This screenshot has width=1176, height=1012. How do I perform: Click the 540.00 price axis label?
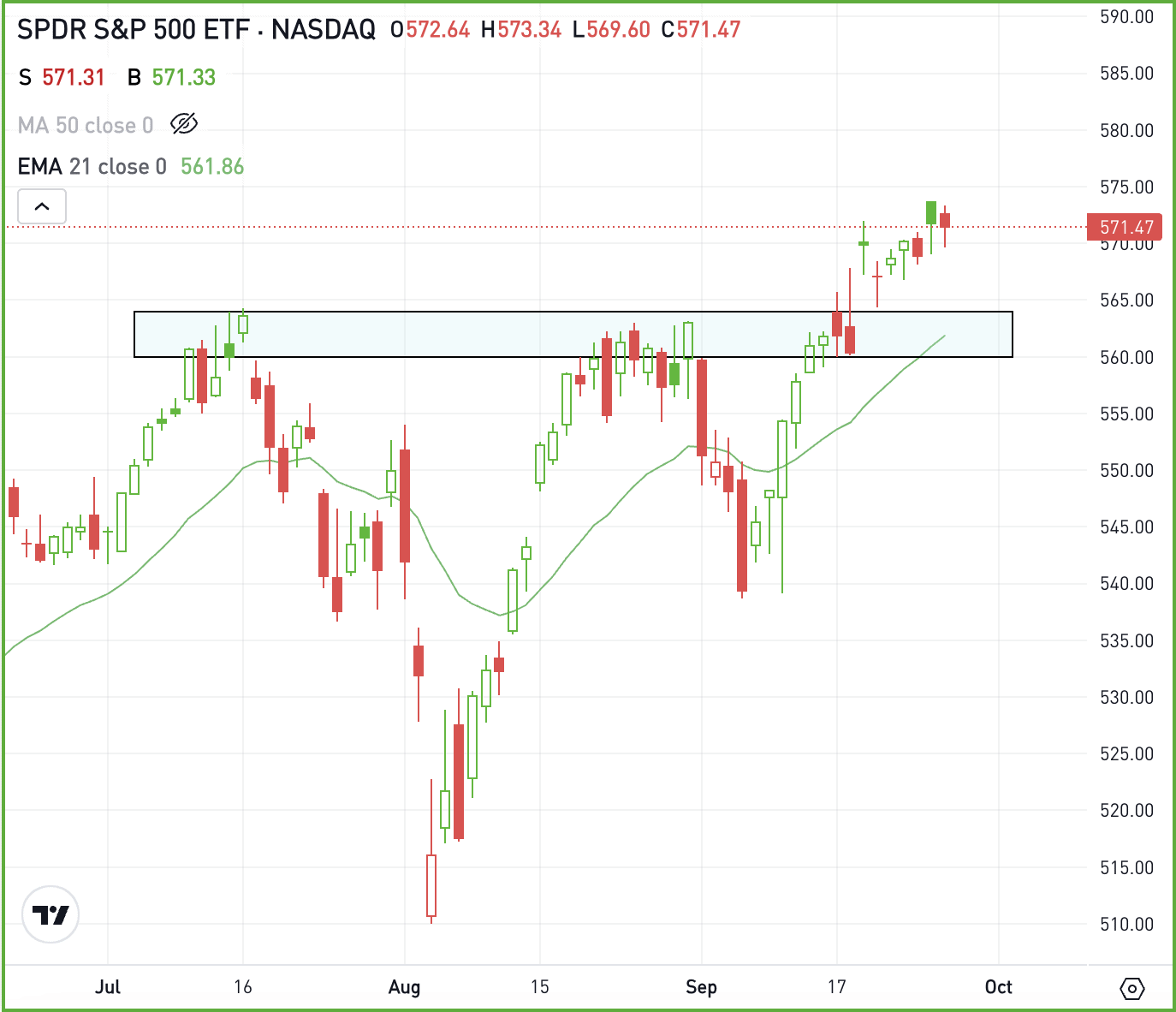(1126, 583)
